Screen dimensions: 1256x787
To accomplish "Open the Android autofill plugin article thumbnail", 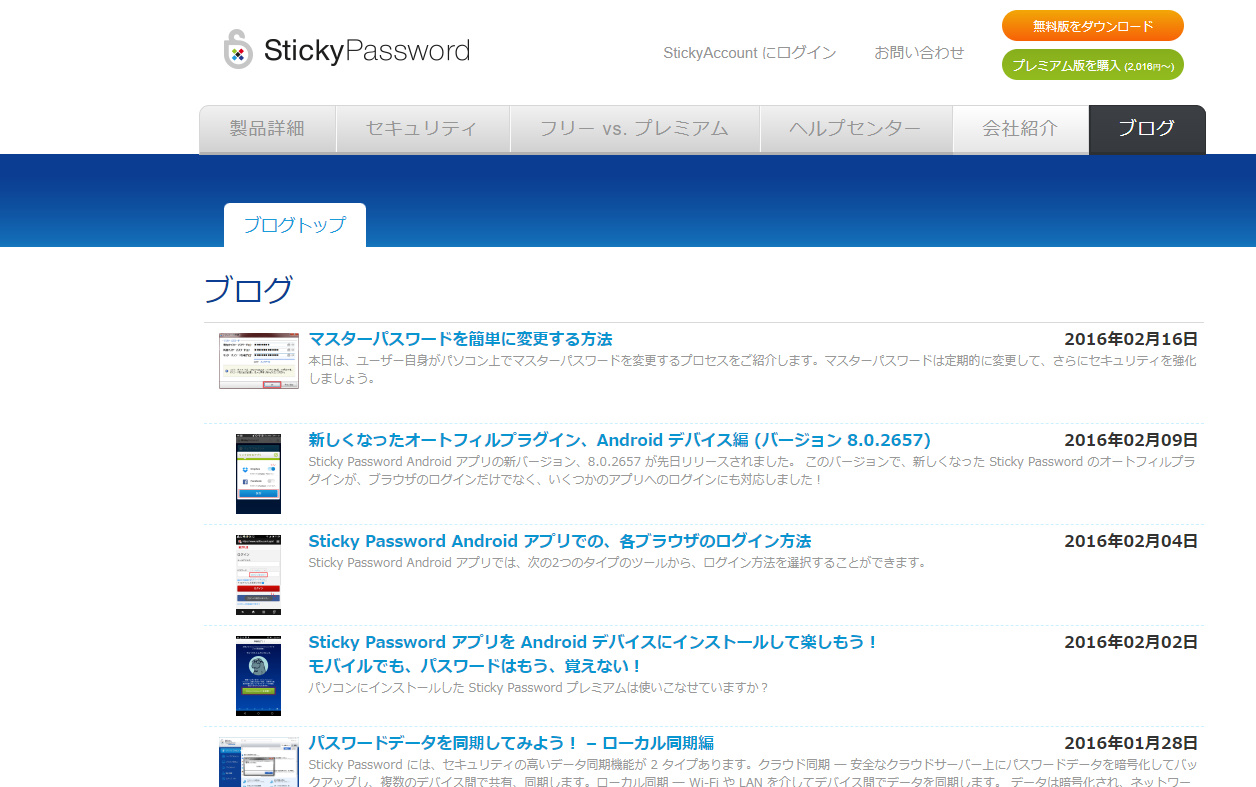I will 258,473.
